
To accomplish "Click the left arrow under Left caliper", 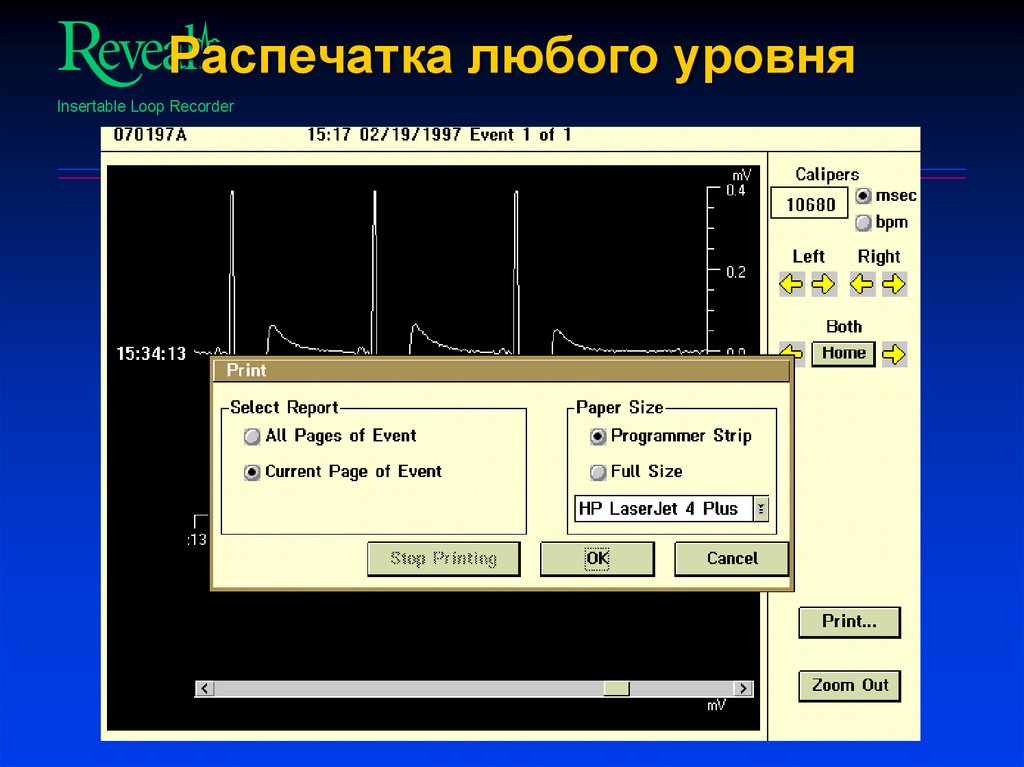I will 791,284.
